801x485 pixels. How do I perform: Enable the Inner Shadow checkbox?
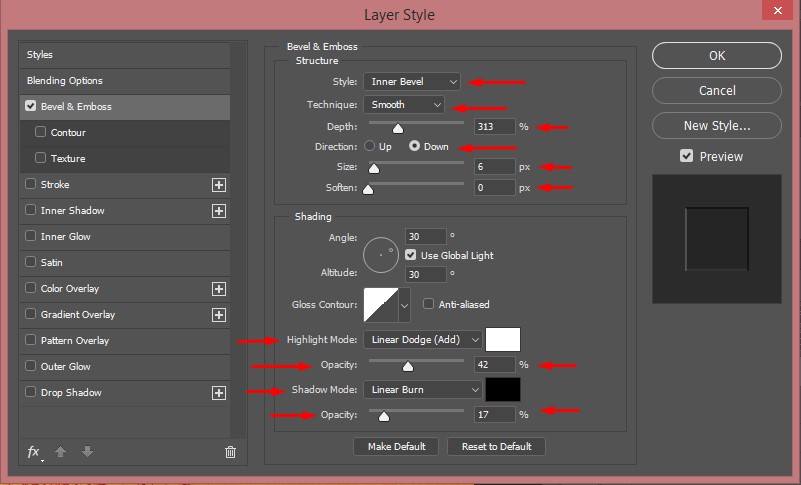(31, 210)
